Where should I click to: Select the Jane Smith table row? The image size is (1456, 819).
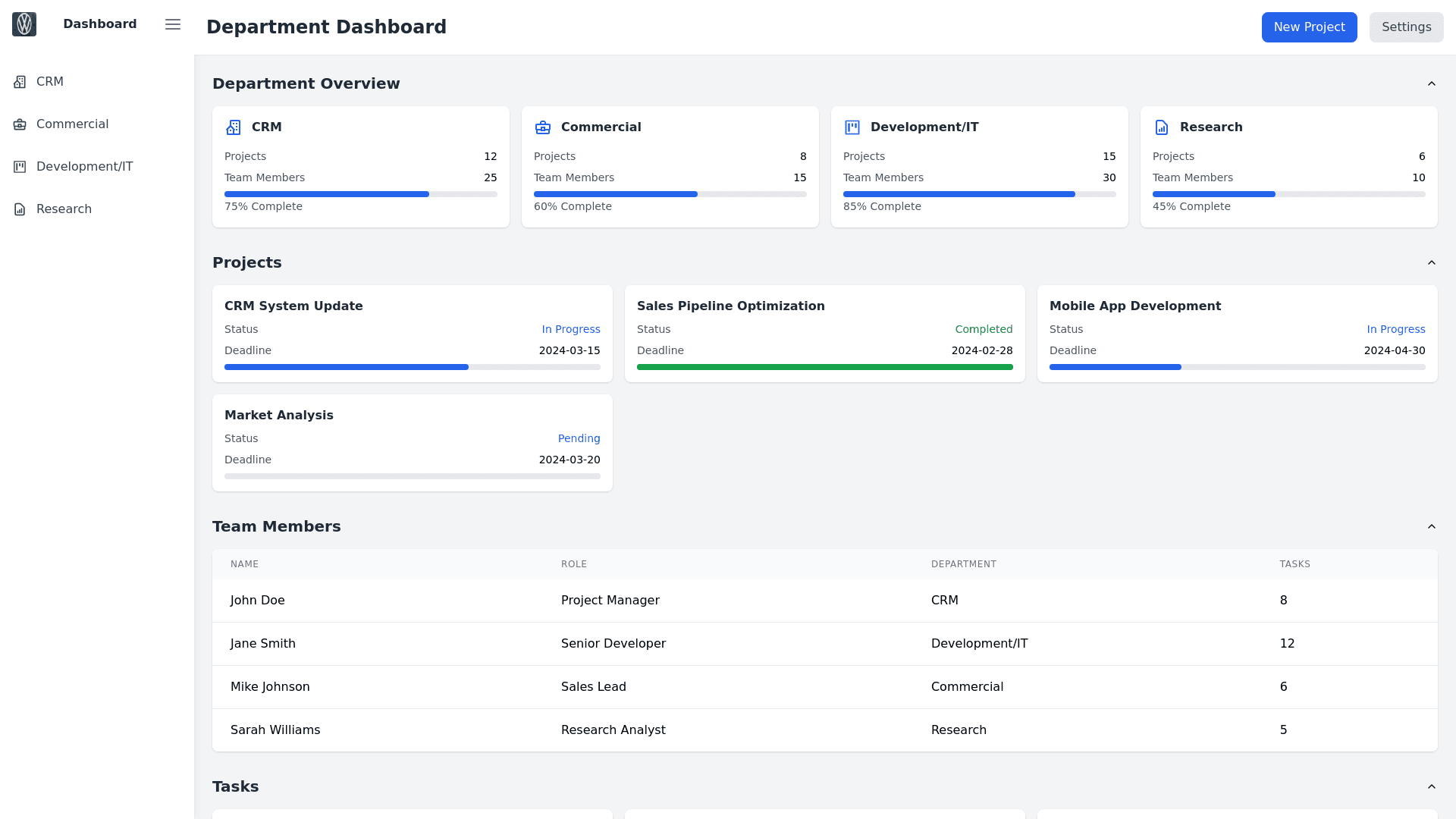coord(824,644)
